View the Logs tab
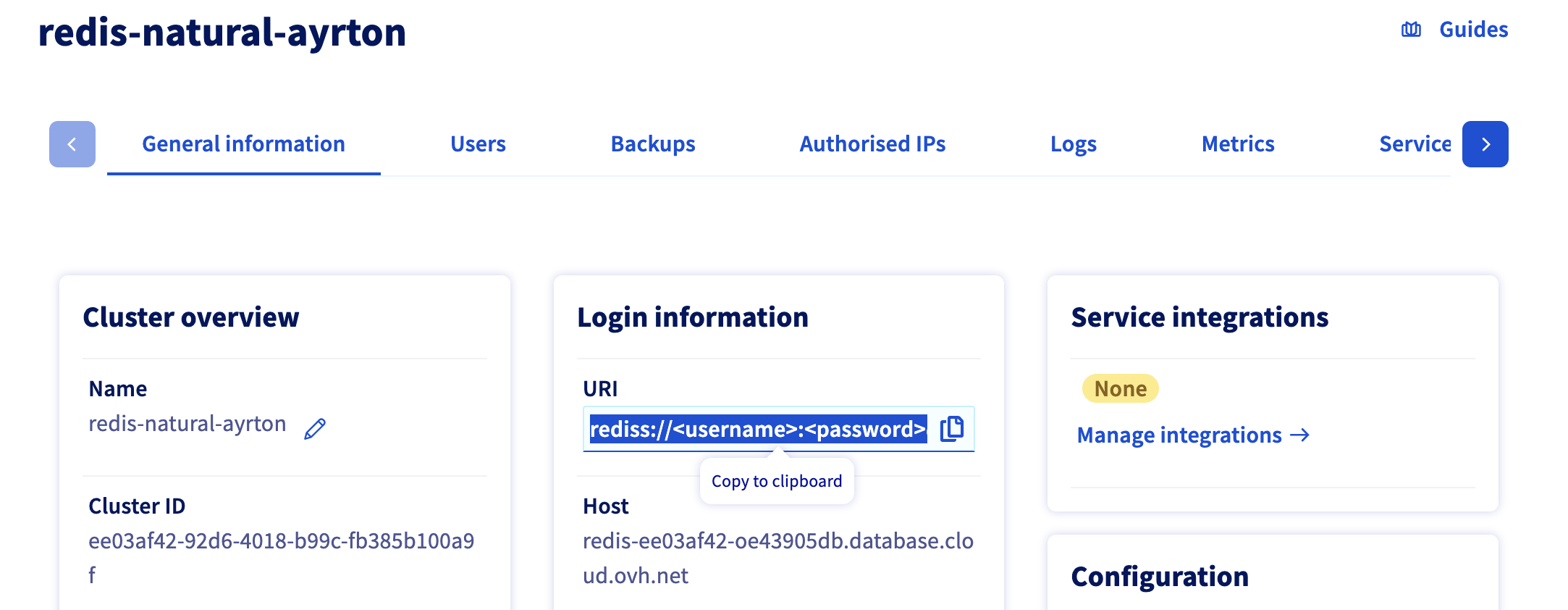This screenshot has width=1568, height=610. (1074, 144)
